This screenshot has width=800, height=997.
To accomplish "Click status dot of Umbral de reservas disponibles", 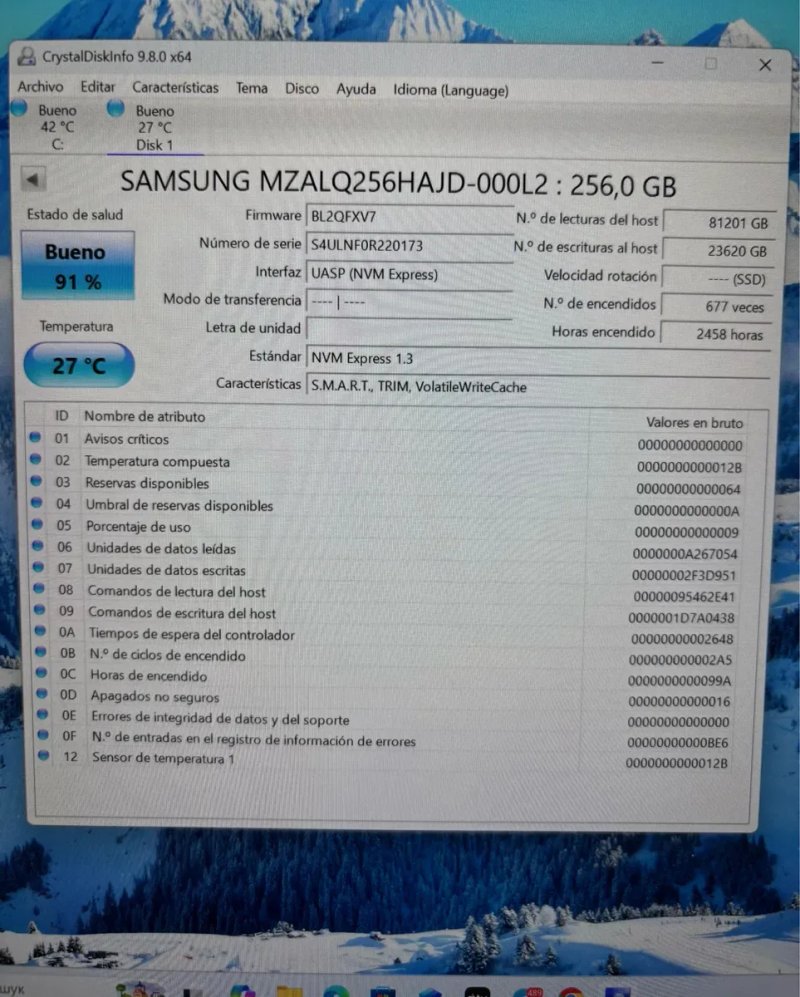I will tap(37, 502).
